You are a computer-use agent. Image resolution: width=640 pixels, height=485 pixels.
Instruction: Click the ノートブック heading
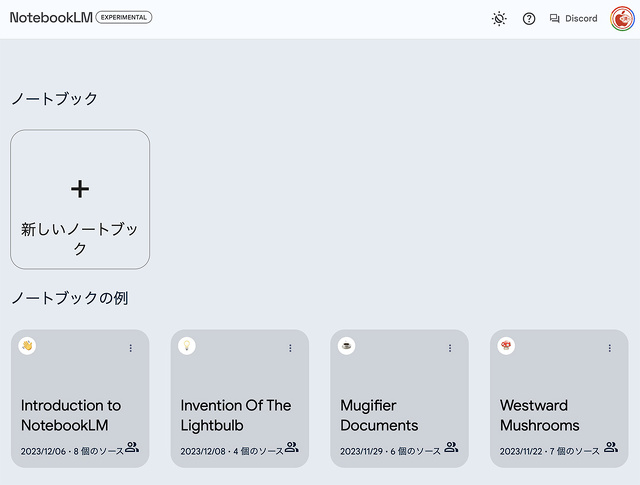pos(54,98)
